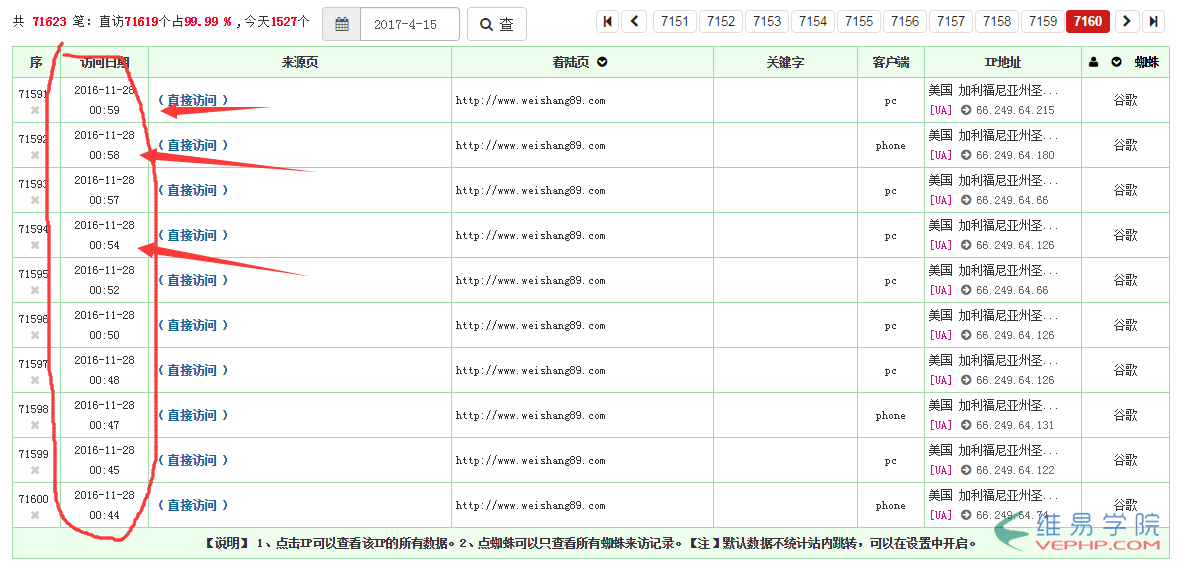1183x565 pixels.
Task: Go to page 7159
Action: coord(1043,21)
